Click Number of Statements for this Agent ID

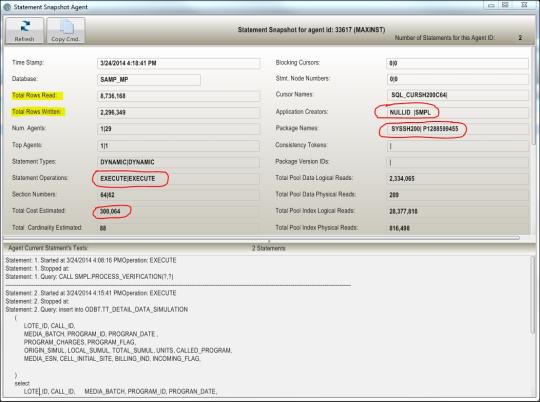(444, 38)
